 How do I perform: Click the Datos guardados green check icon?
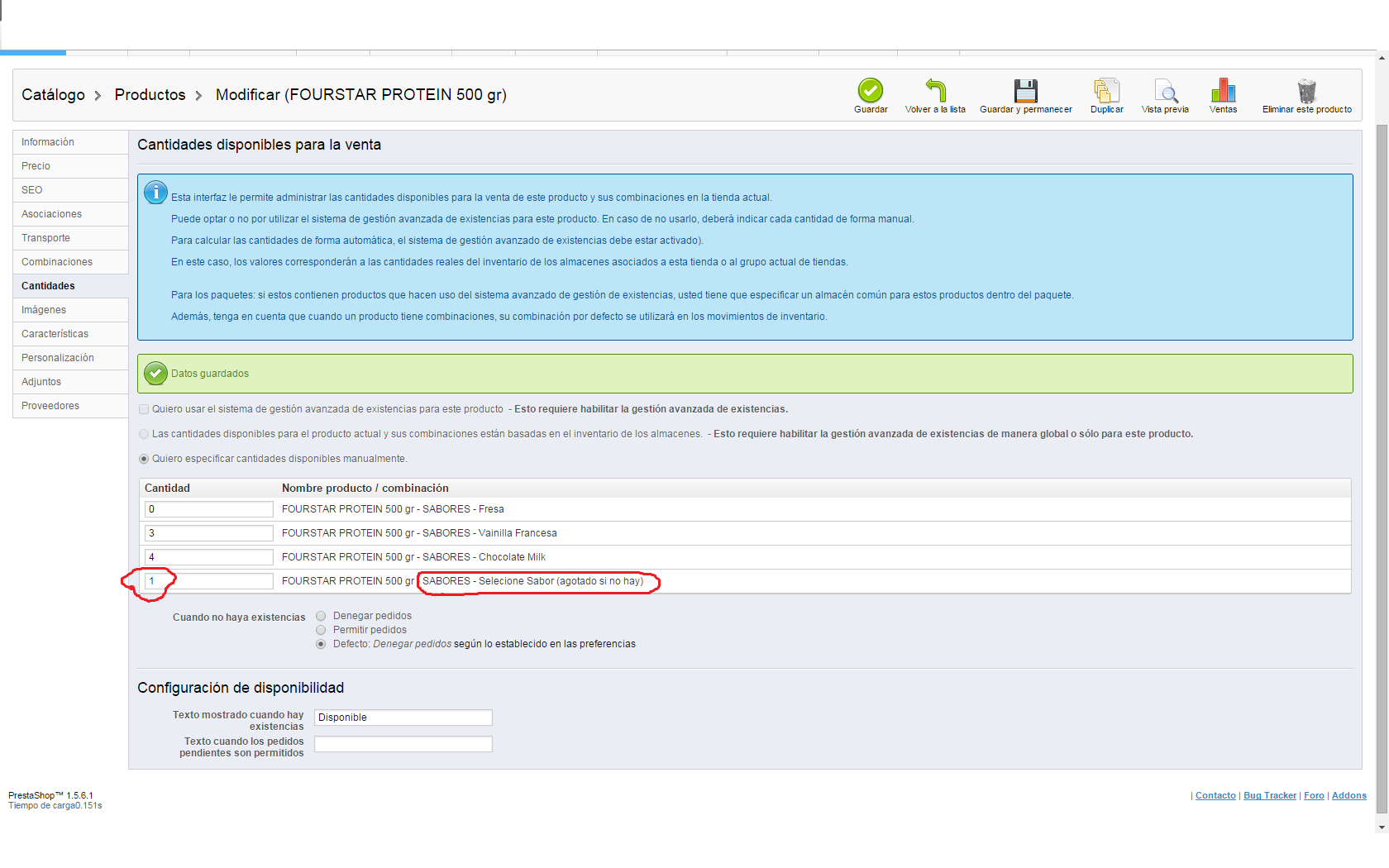tap(155, 374)
